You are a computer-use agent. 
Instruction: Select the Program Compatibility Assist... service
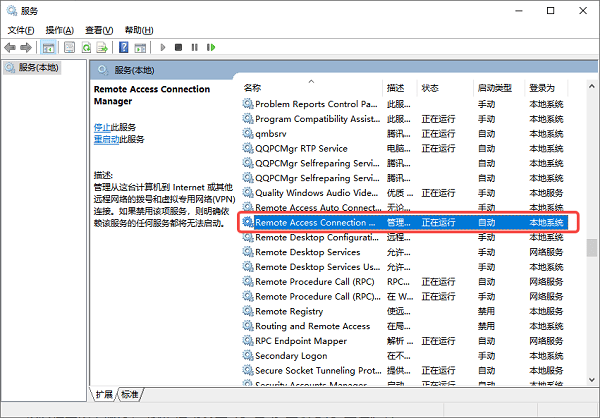point(405,119)
